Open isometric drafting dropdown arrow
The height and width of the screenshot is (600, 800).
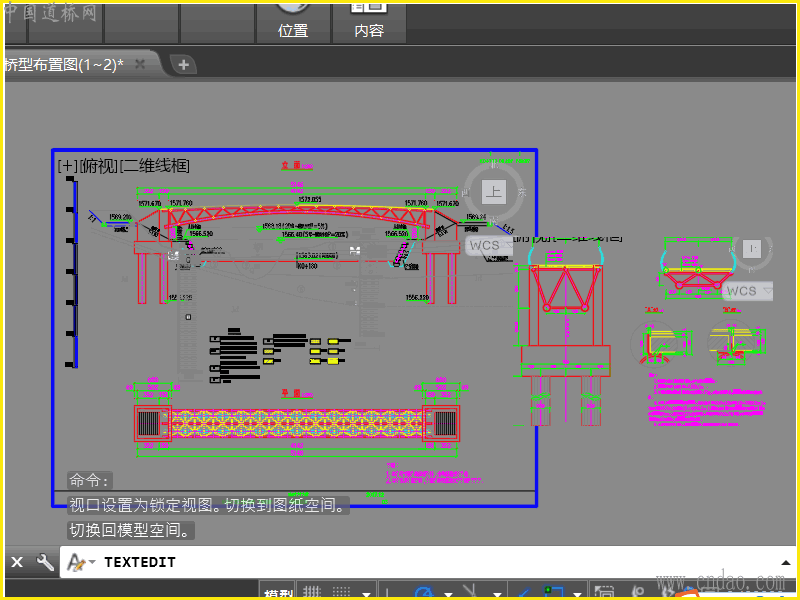[x=496, y=594]
